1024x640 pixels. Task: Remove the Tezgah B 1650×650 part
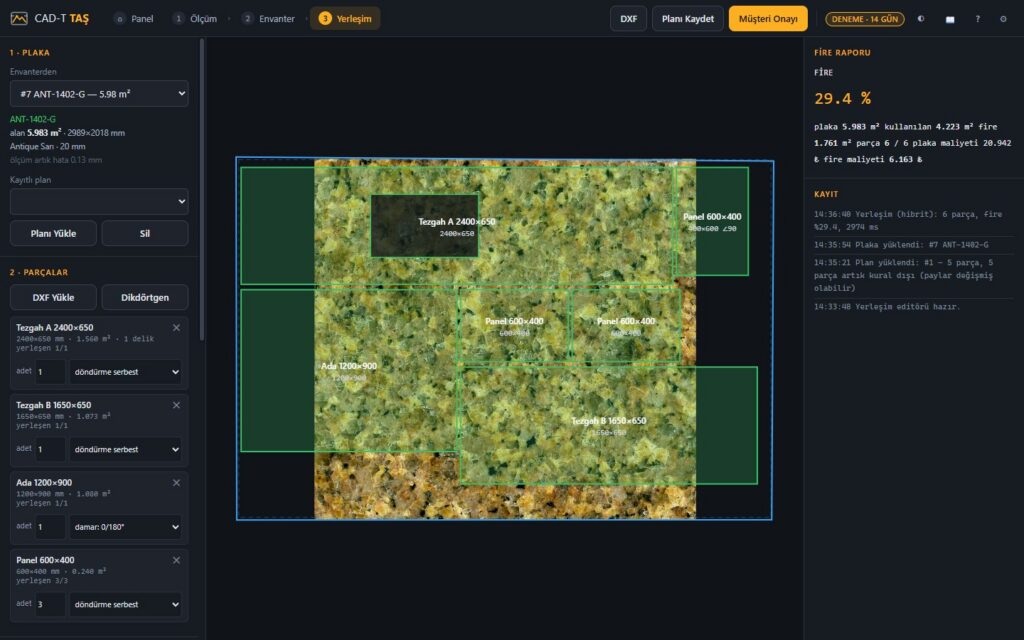176,406
